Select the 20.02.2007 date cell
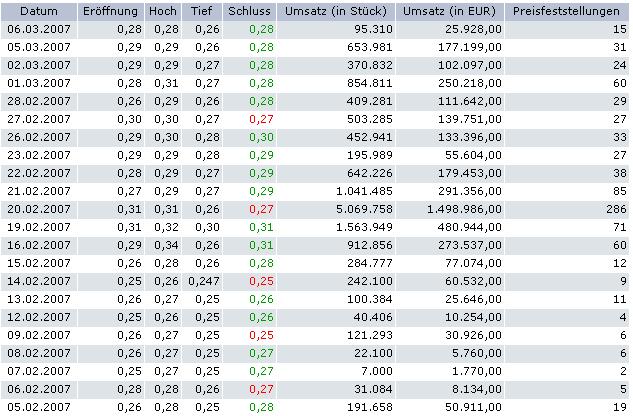 pos(37,209)
